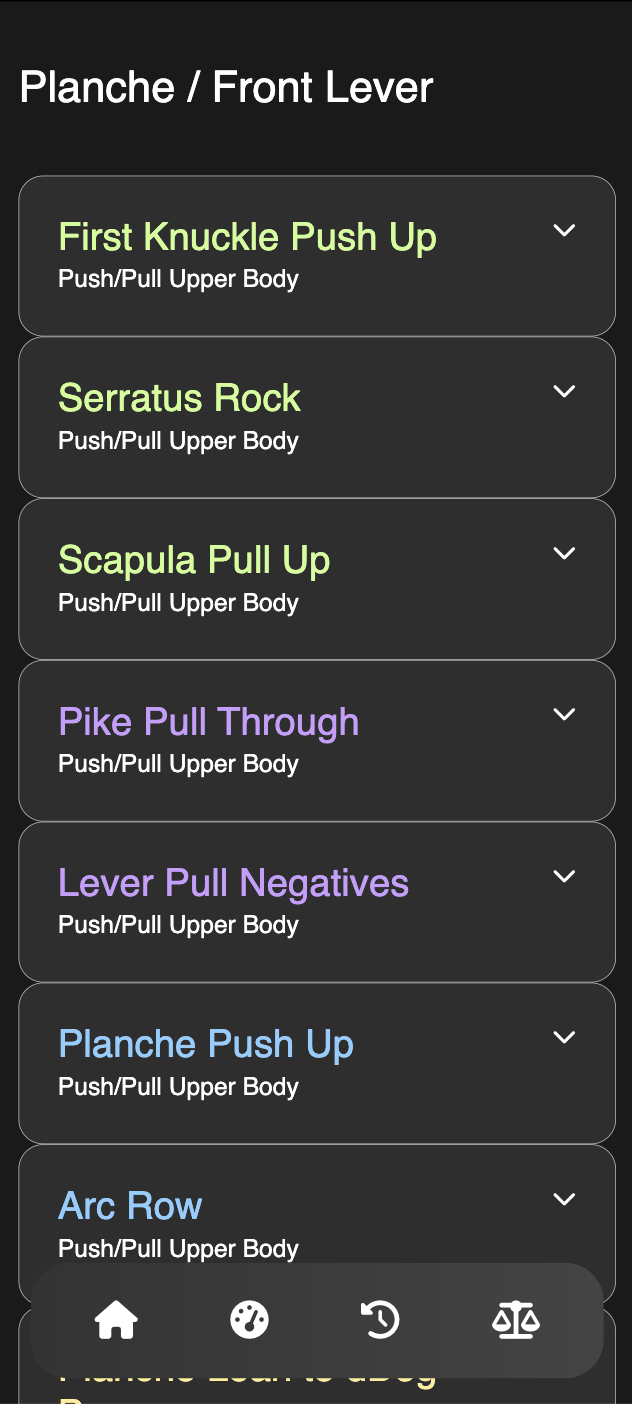632x1404 pixels.
Task: Open the Pike Pull Through exercise title
Action: coord(208,722)
